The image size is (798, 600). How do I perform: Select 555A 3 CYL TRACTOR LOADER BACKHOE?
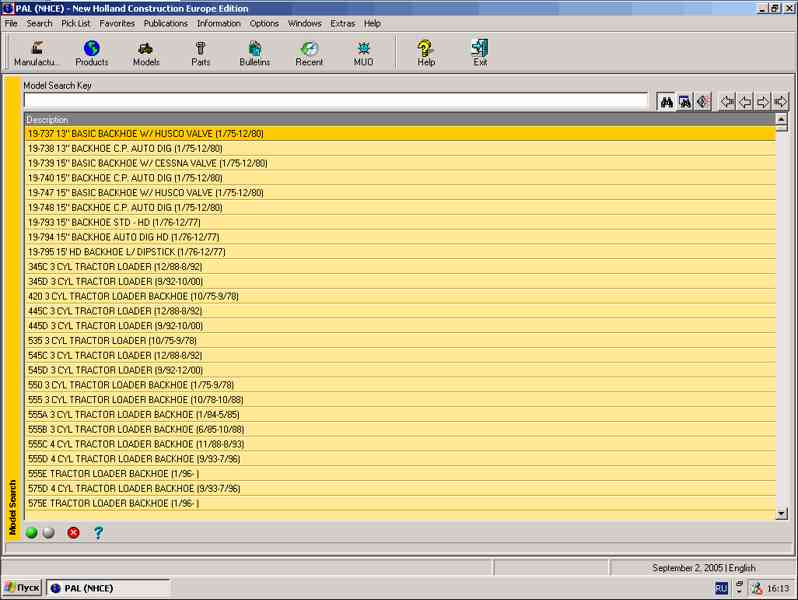400,414
